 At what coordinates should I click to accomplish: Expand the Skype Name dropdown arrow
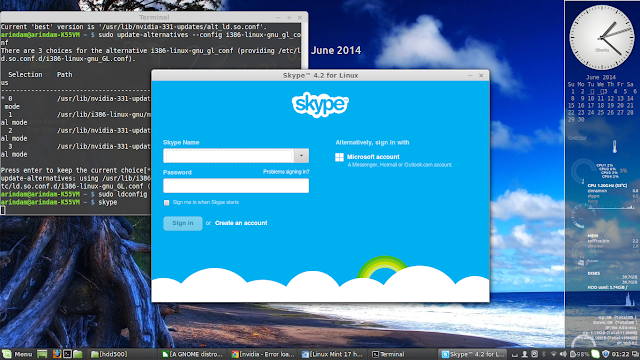coord(301,156)
